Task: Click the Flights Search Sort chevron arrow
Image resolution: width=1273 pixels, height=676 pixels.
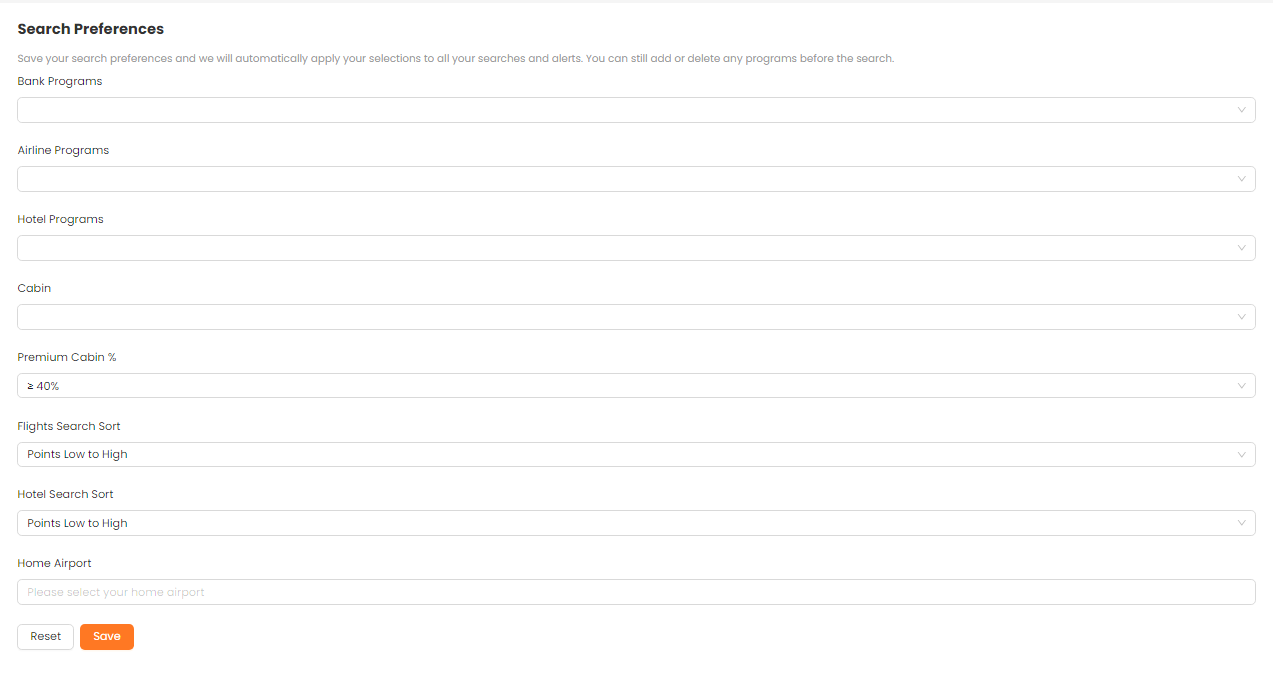Action: [1241, 455]
